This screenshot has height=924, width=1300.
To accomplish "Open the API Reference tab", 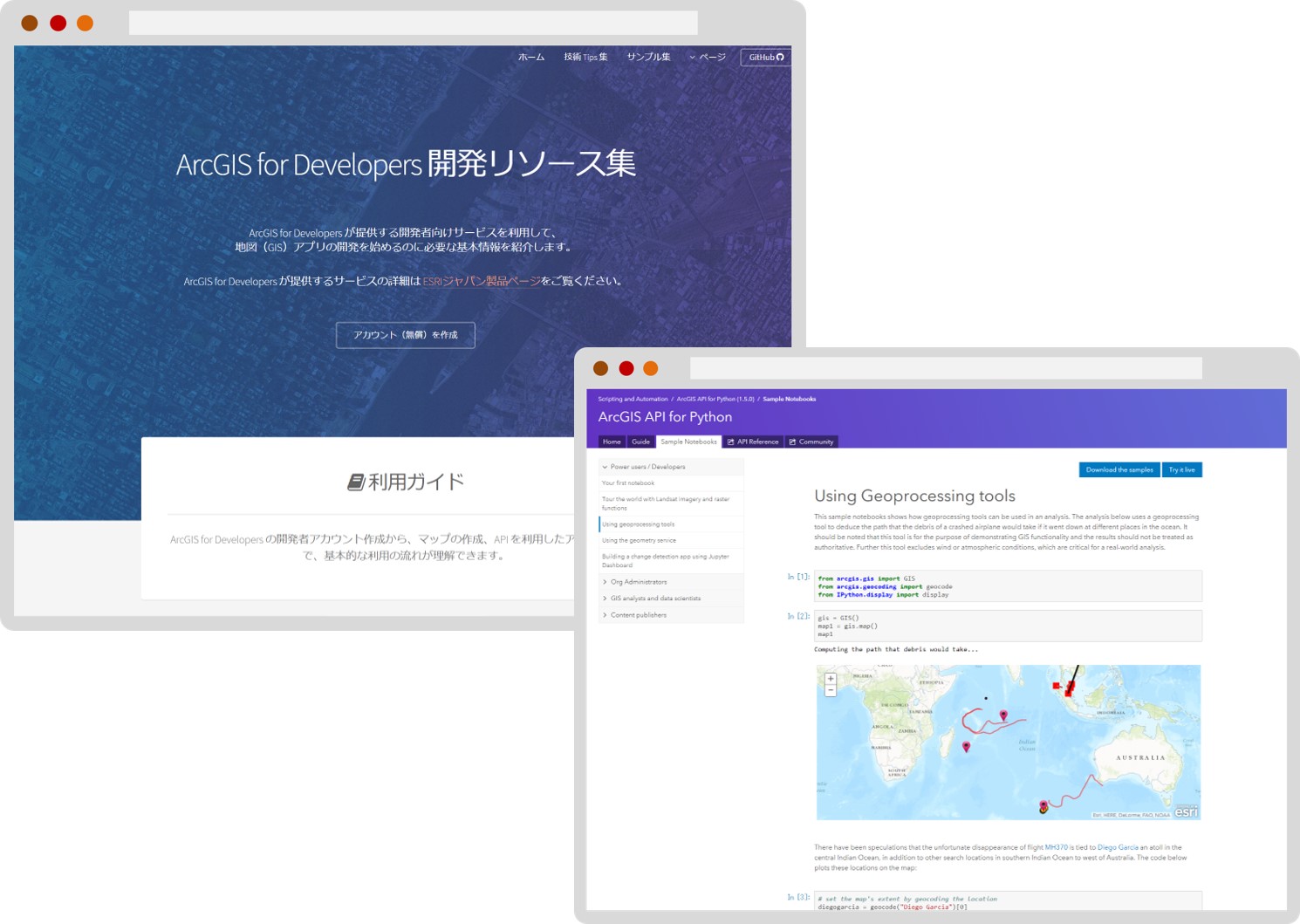I will tap(753, 441).
